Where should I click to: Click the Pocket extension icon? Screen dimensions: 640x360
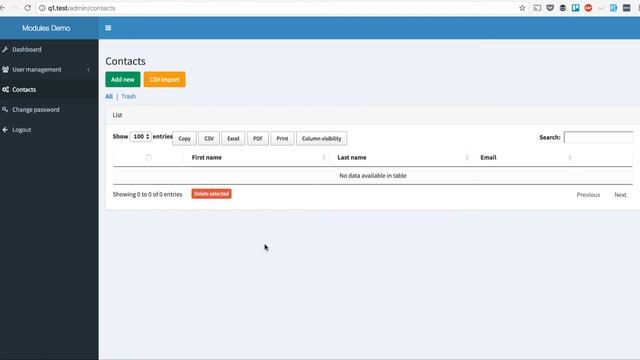[550, 8]
